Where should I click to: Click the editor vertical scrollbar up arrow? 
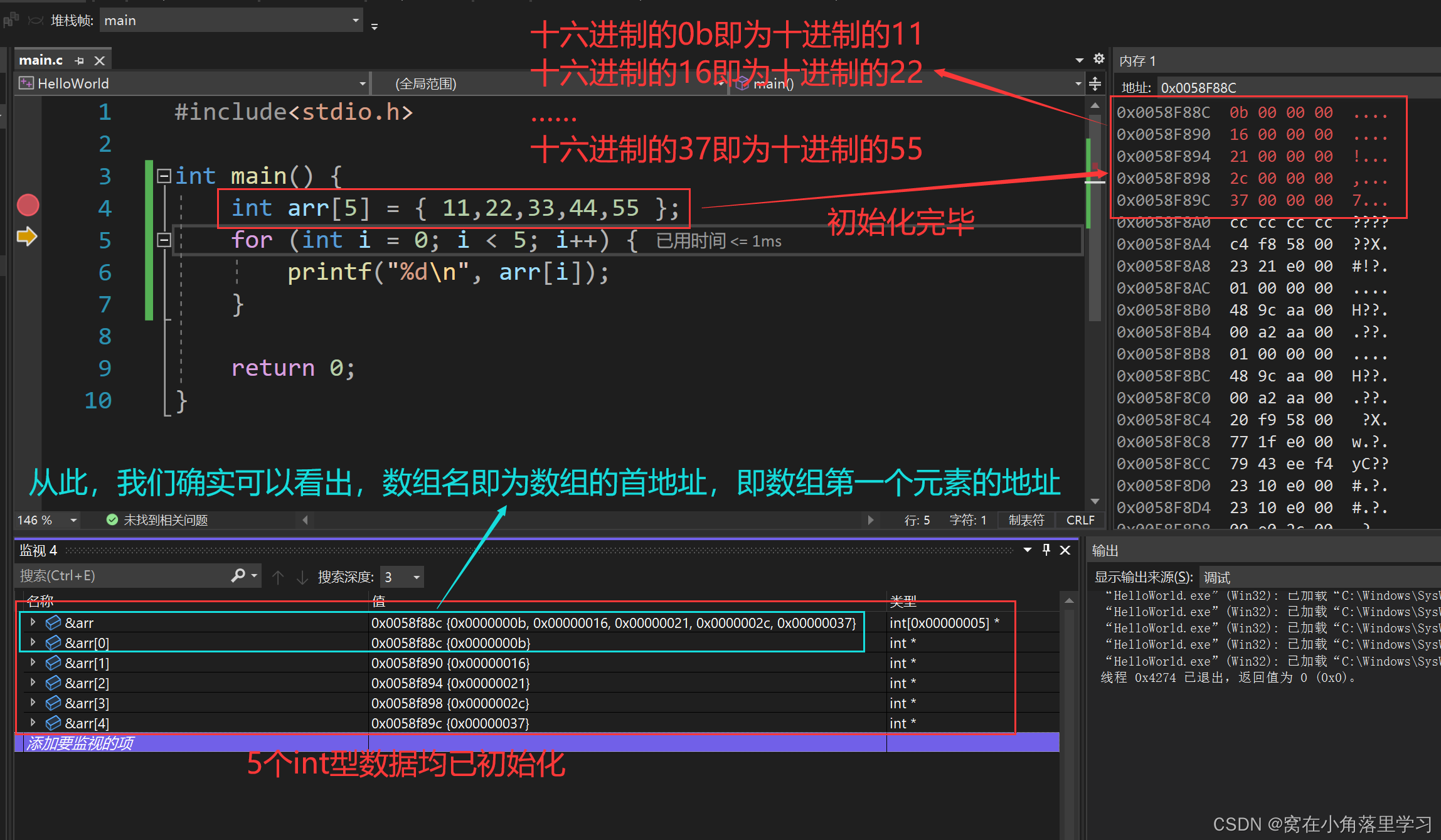click(1095, 105)
